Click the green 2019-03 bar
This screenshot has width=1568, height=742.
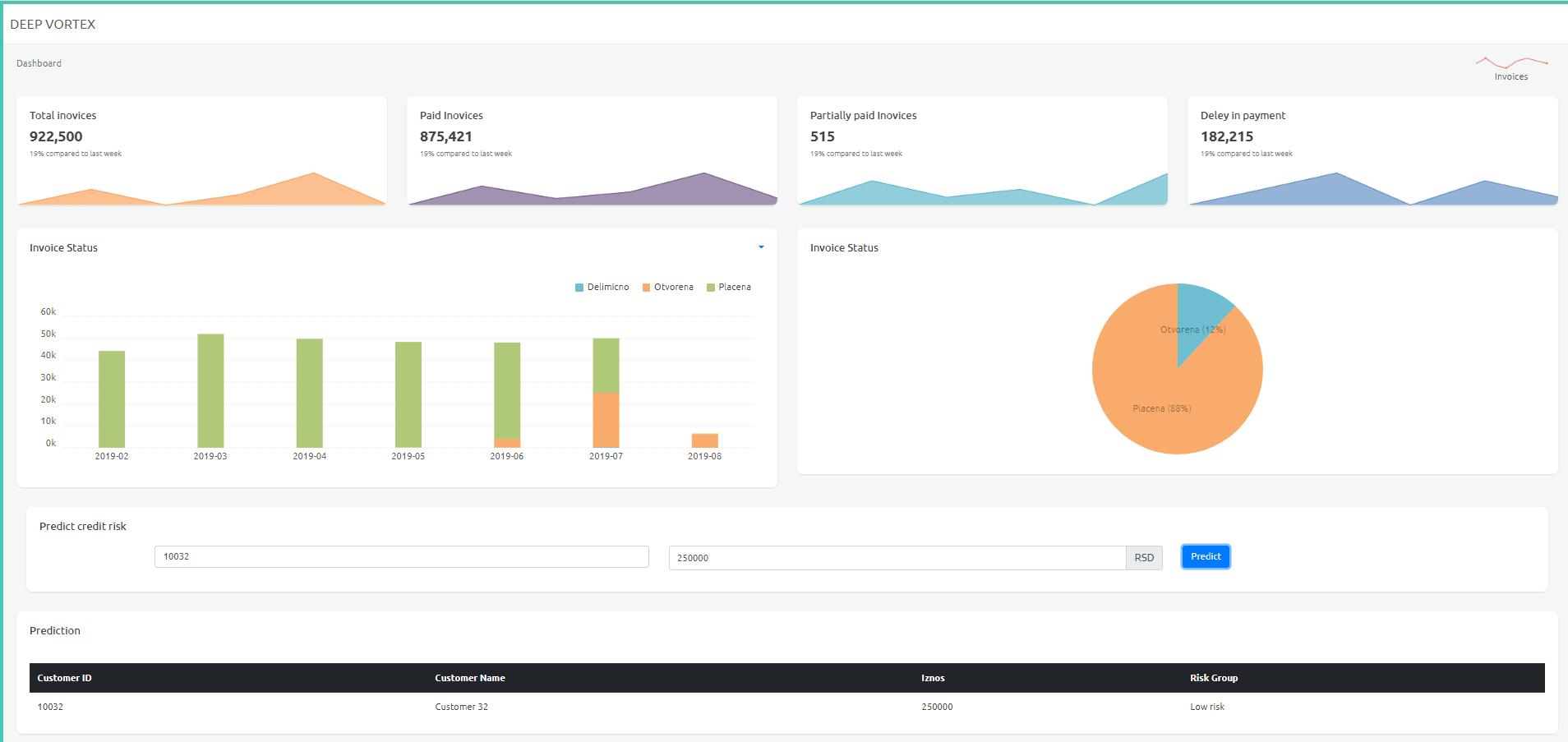pos(210,390)
